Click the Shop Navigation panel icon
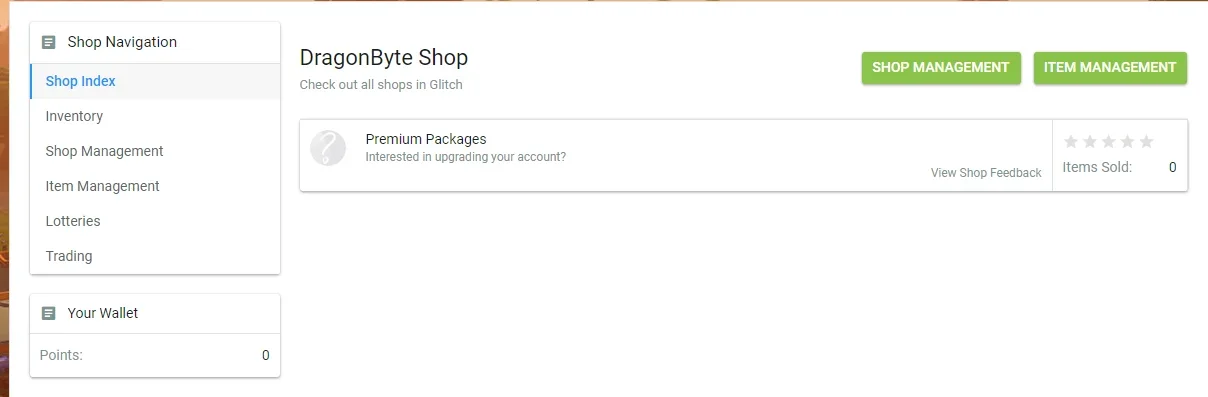The height and width of the screenshot is (397, 1208). click(x=49, y=42)
